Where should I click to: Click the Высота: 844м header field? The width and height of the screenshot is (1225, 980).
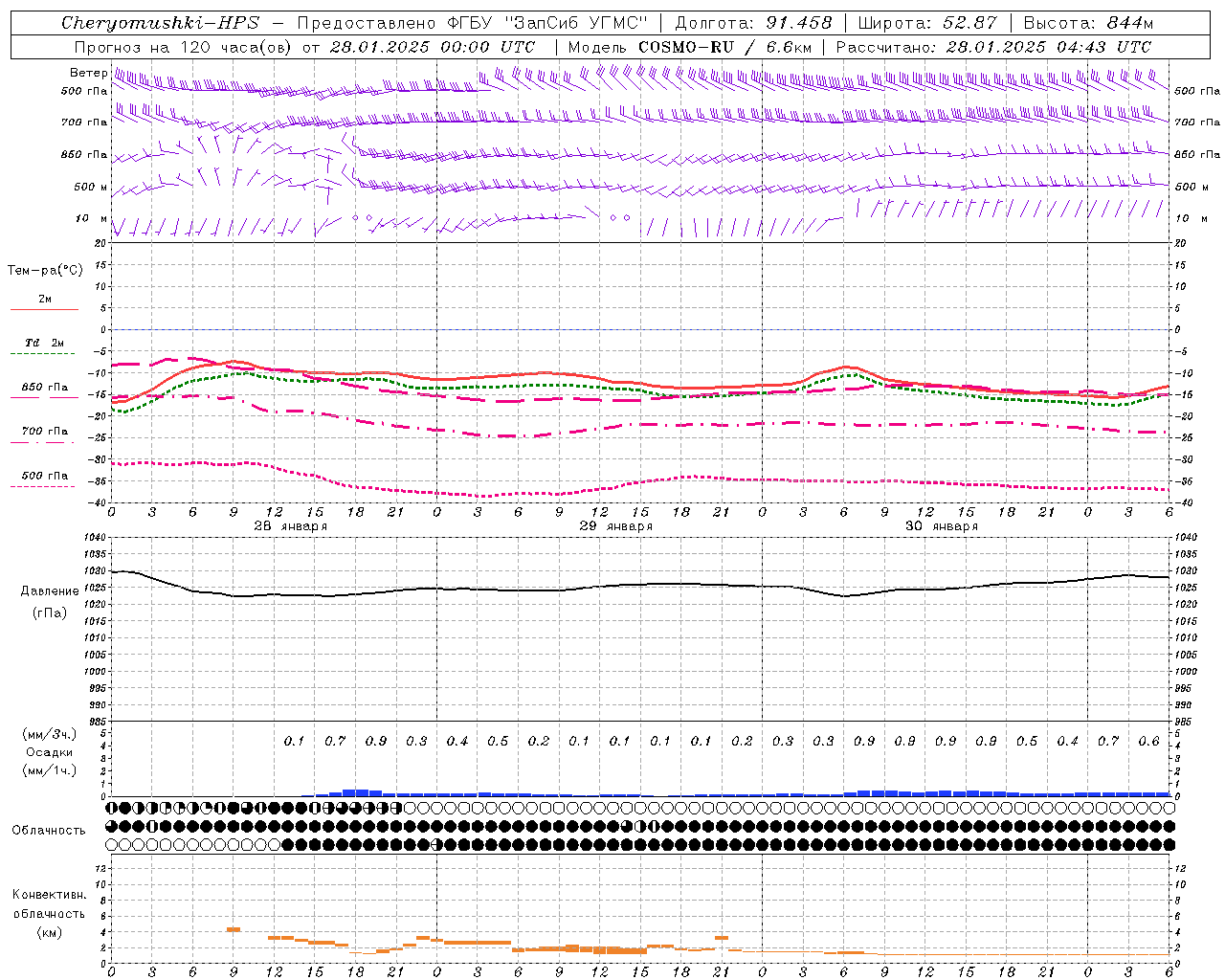point(1088,23)
